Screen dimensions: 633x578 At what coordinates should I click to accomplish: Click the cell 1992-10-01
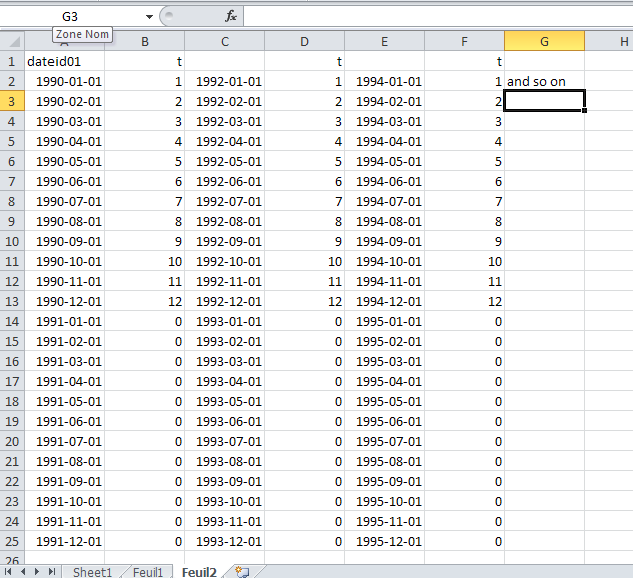(x=224, y=262)
